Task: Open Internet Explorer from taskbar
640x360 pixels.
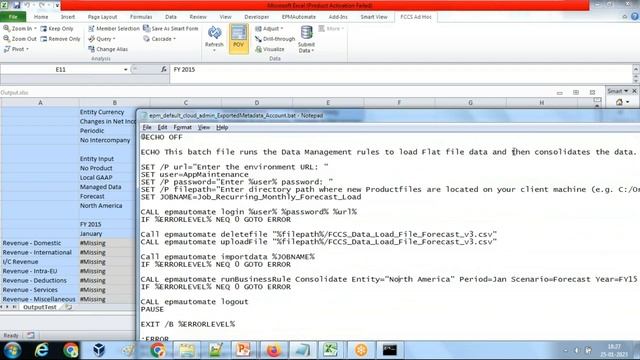Action: pos(42,350)
